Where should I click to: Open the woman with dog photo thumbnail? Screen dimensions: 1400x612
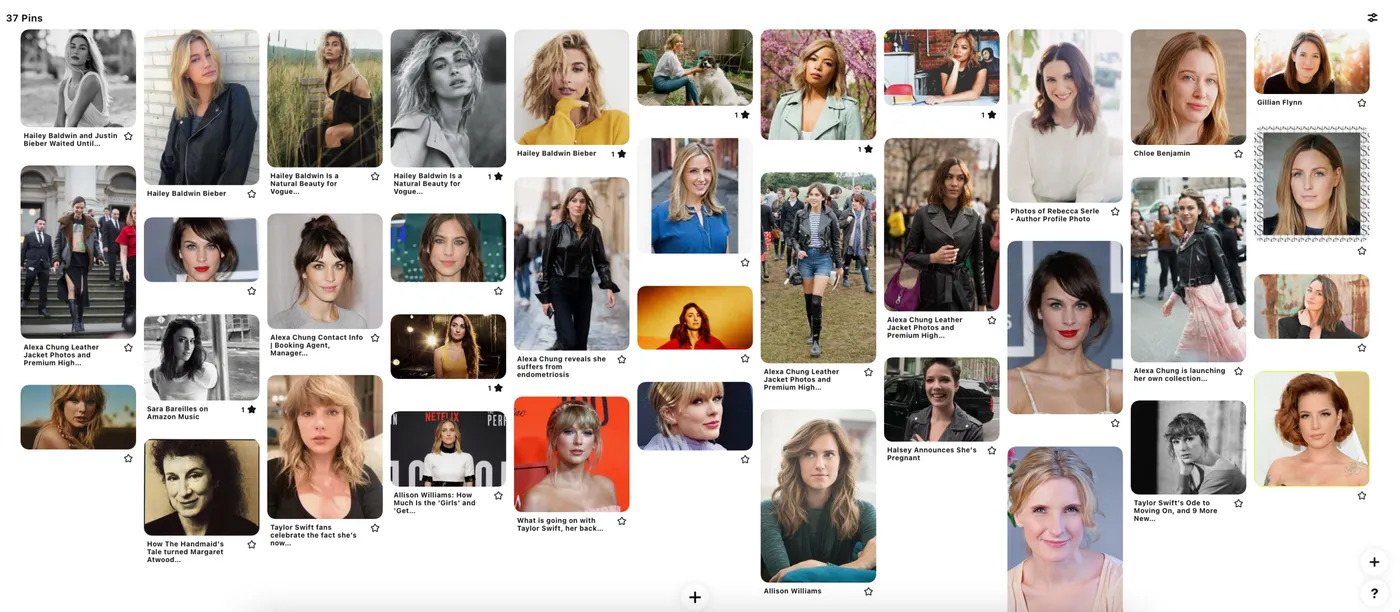tap(695, 67)
